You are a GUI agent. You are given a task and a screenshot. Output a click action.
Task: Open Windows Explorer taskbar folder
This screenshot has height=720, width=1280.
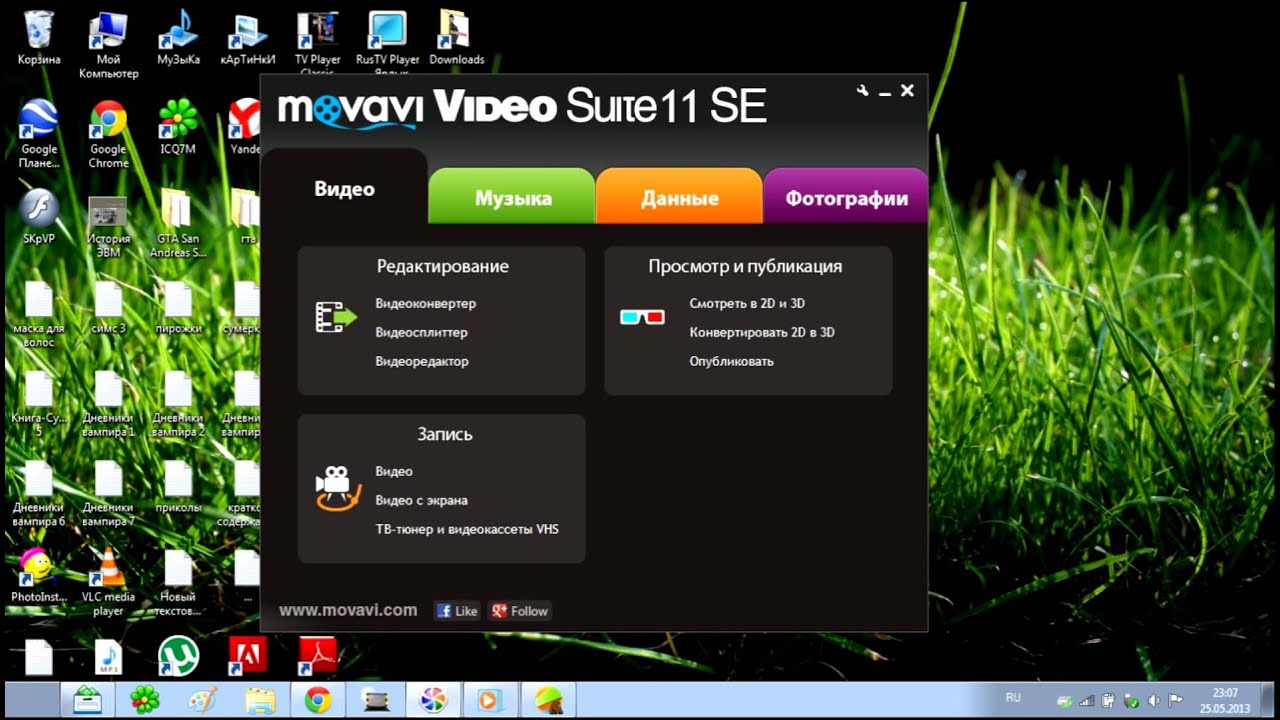pos(260,699)
